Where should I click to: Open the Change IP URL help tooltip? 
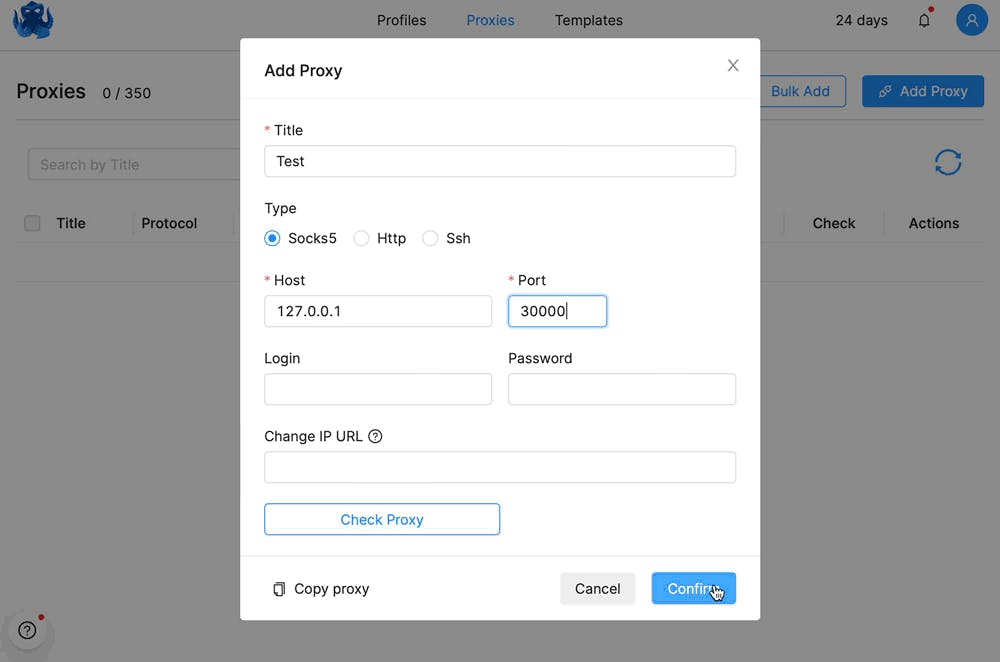[375, 436]
